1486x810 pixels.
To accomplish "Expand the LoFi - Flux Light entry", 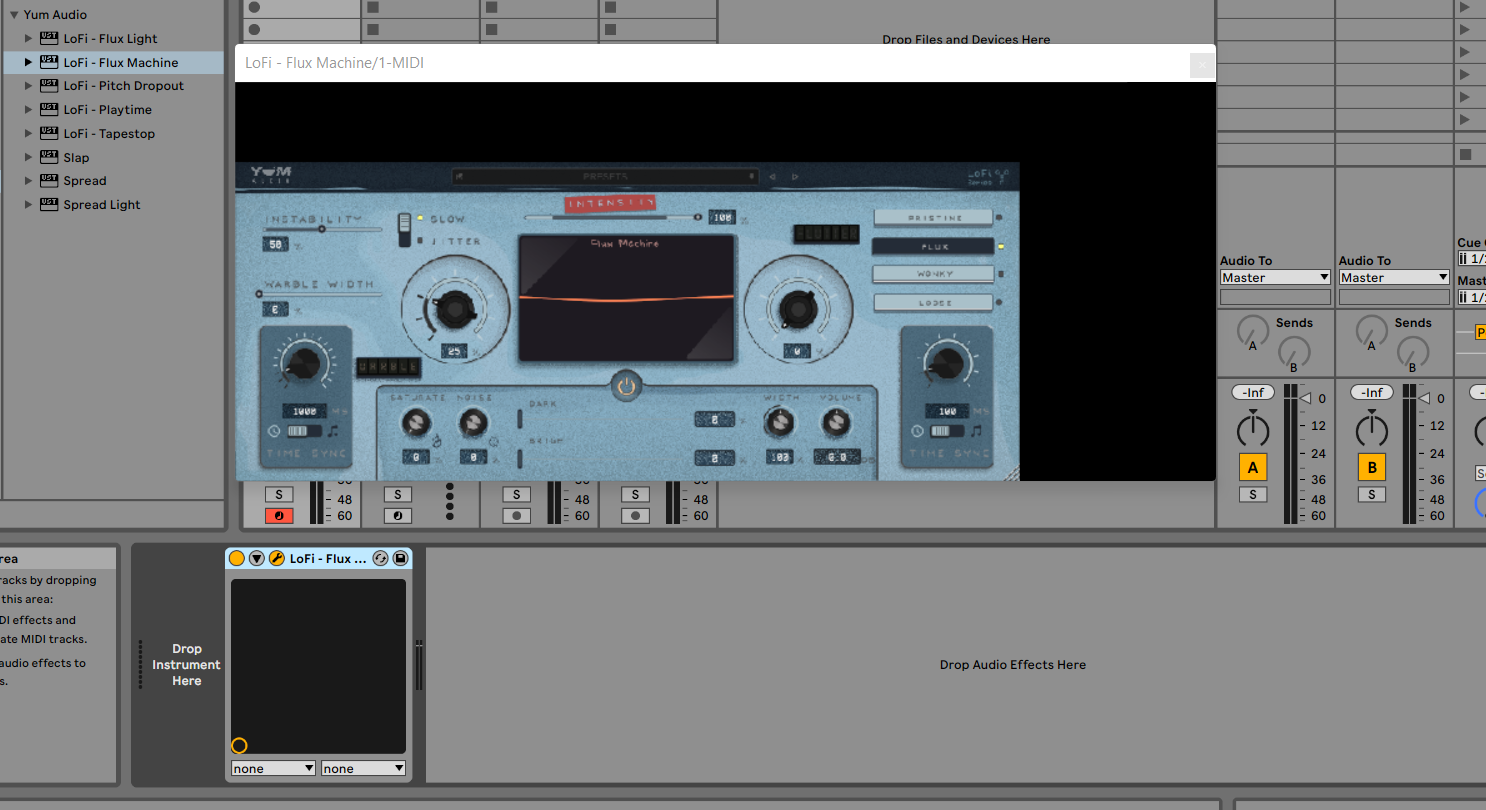I will pos(29,39).
